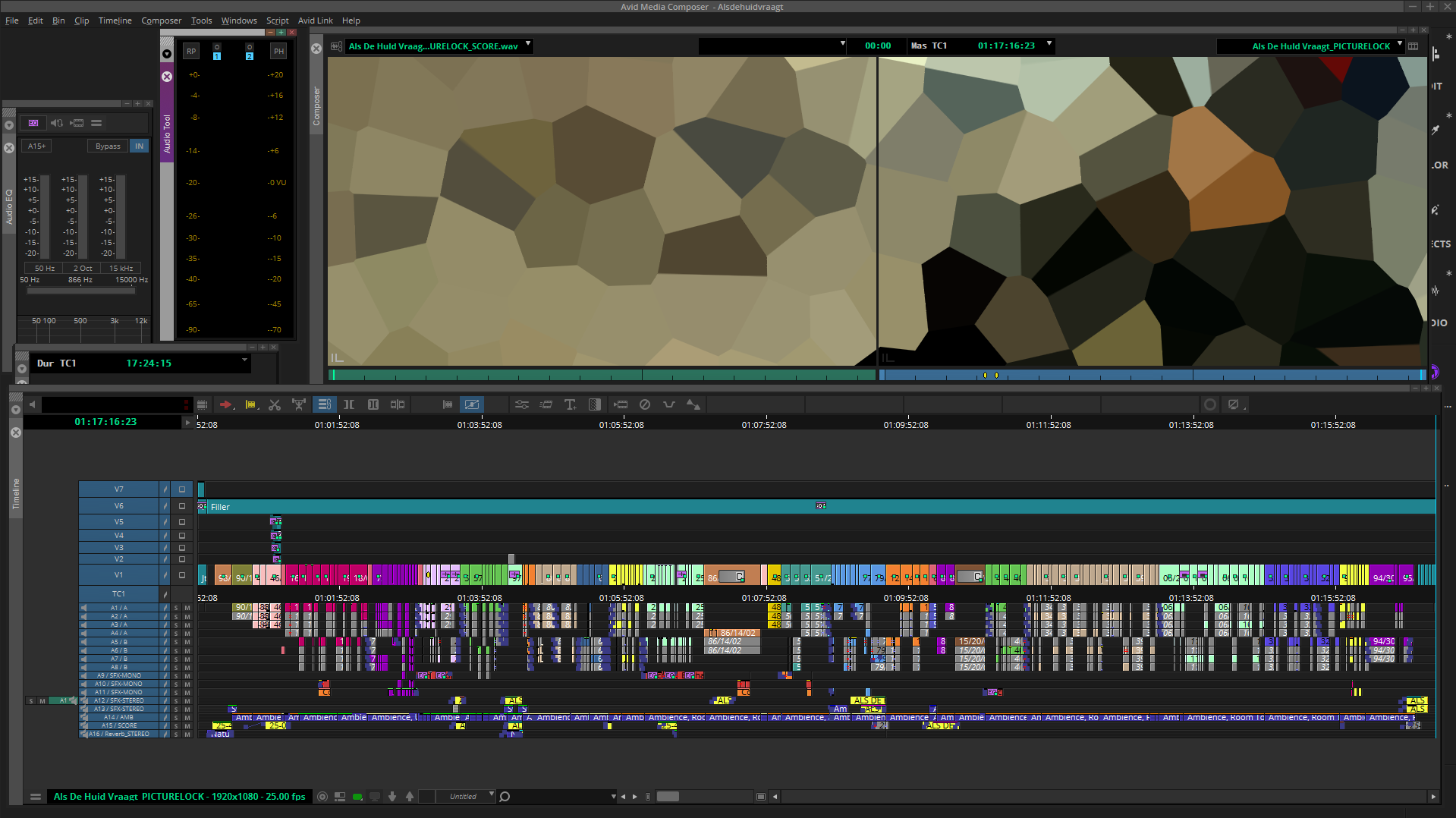The image size is (1456, 818).
Task: Click the Title tool T icon
Action: (x=570, y=404)
